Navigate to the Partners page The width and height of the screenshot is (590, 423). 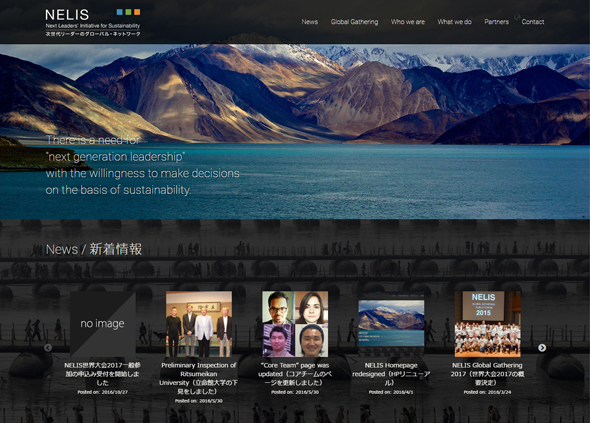[x=496, y=22]
